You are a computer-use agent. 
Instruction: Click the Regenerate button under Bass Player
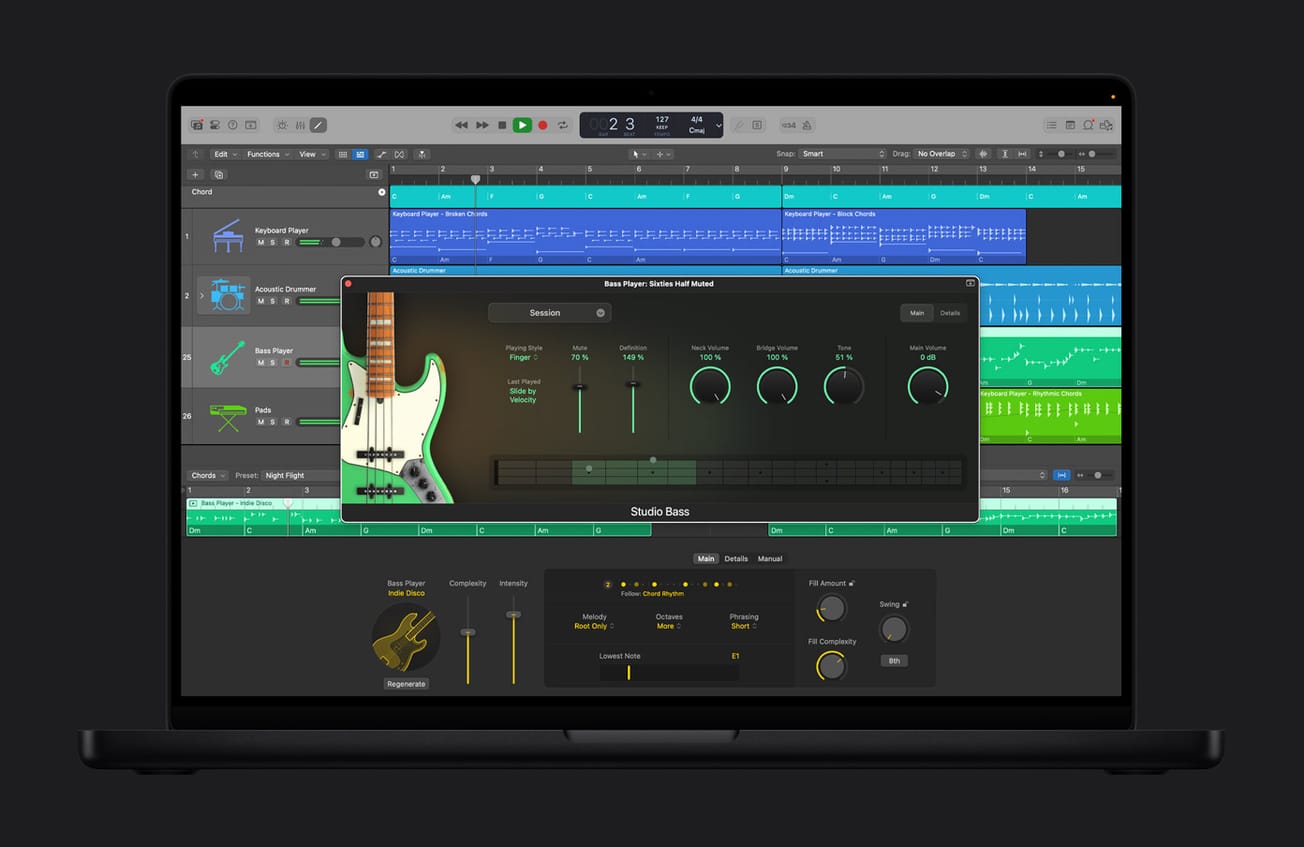(x=406, y=684)
